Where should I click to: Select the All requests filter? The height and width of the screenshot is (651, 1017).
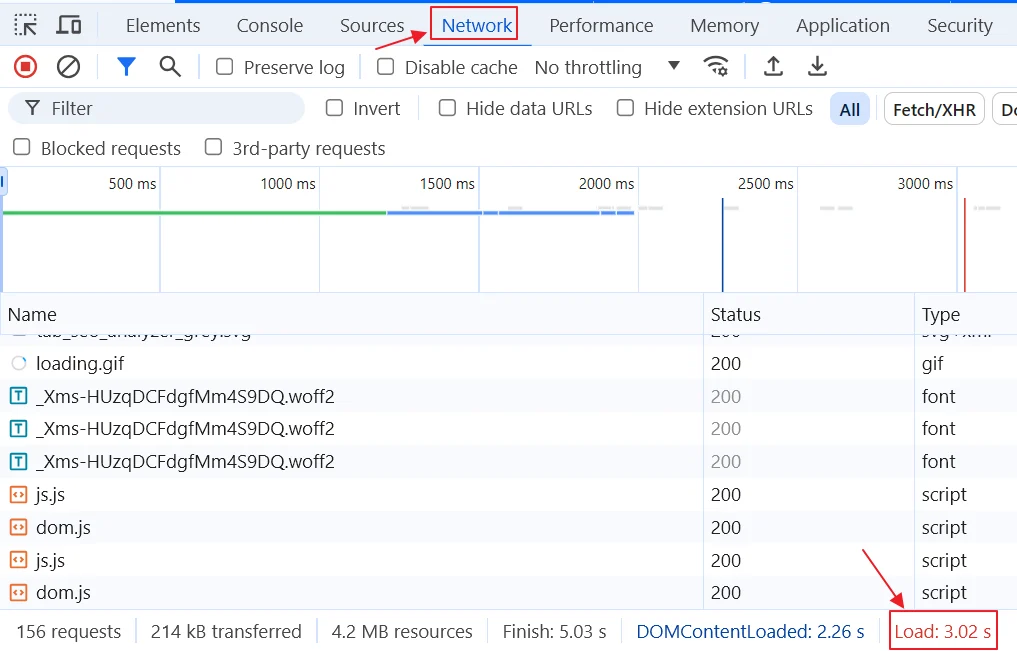(849, 108)
